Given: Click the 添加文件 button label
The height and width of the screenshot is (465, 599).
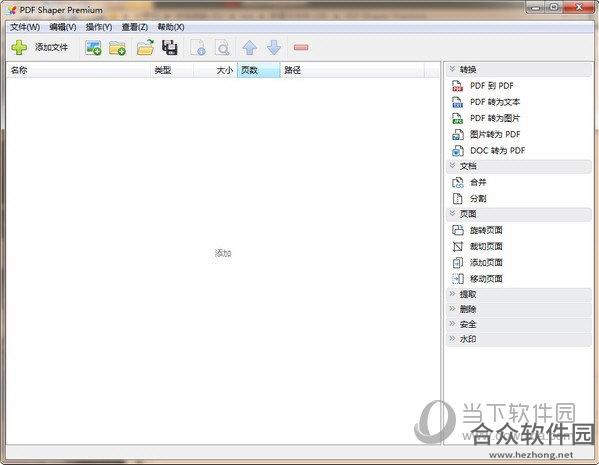Looking at the screenshot, I should click(51, 47).
